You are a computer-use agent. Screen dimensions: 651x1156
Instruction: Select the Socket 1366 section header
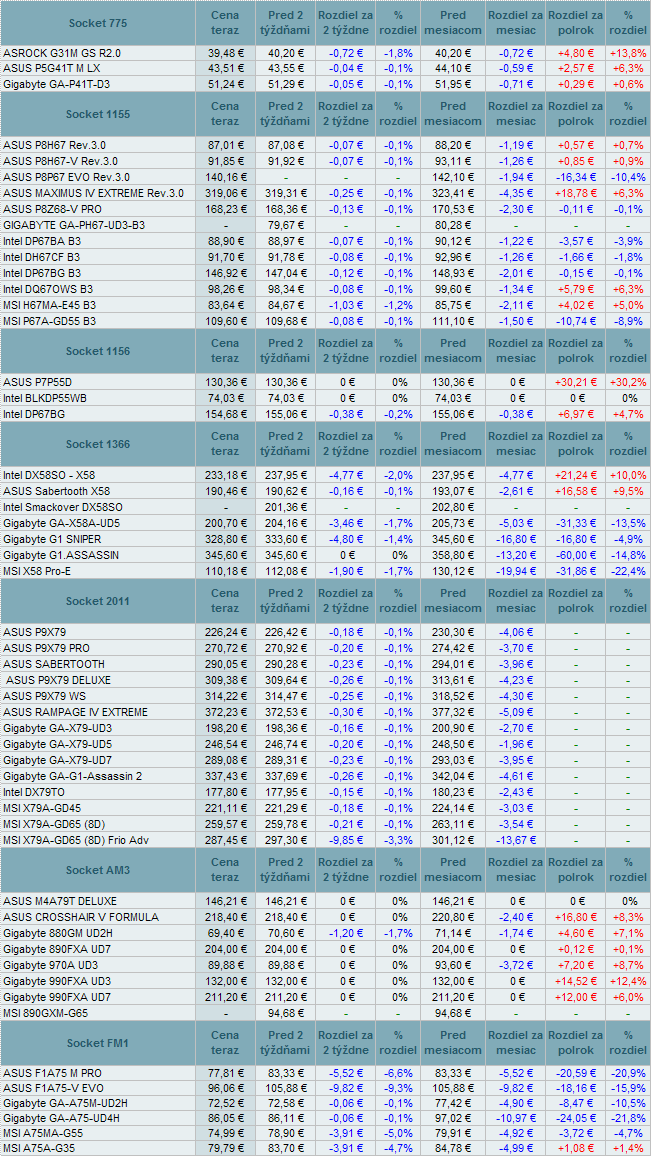pos(97,444)
